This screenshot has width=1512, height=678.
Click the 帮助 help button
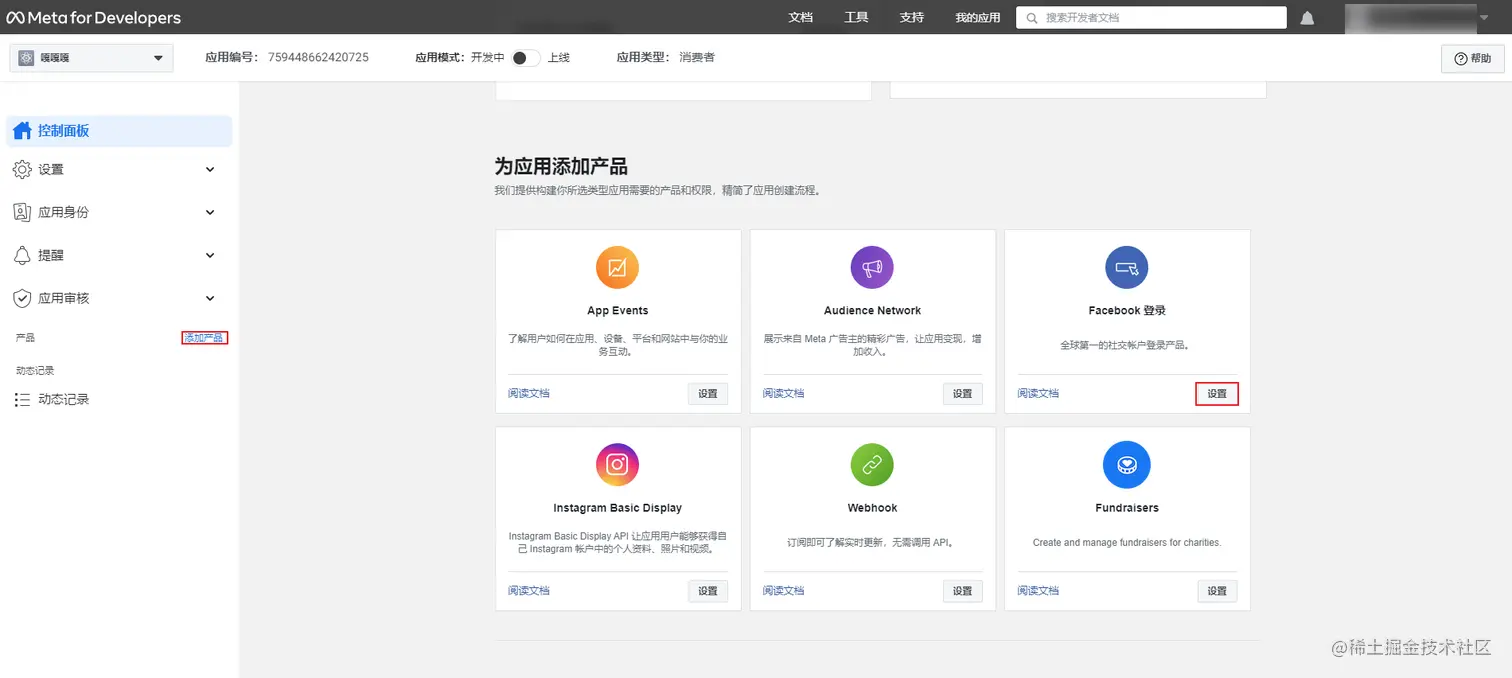(x=1473, y=59)
